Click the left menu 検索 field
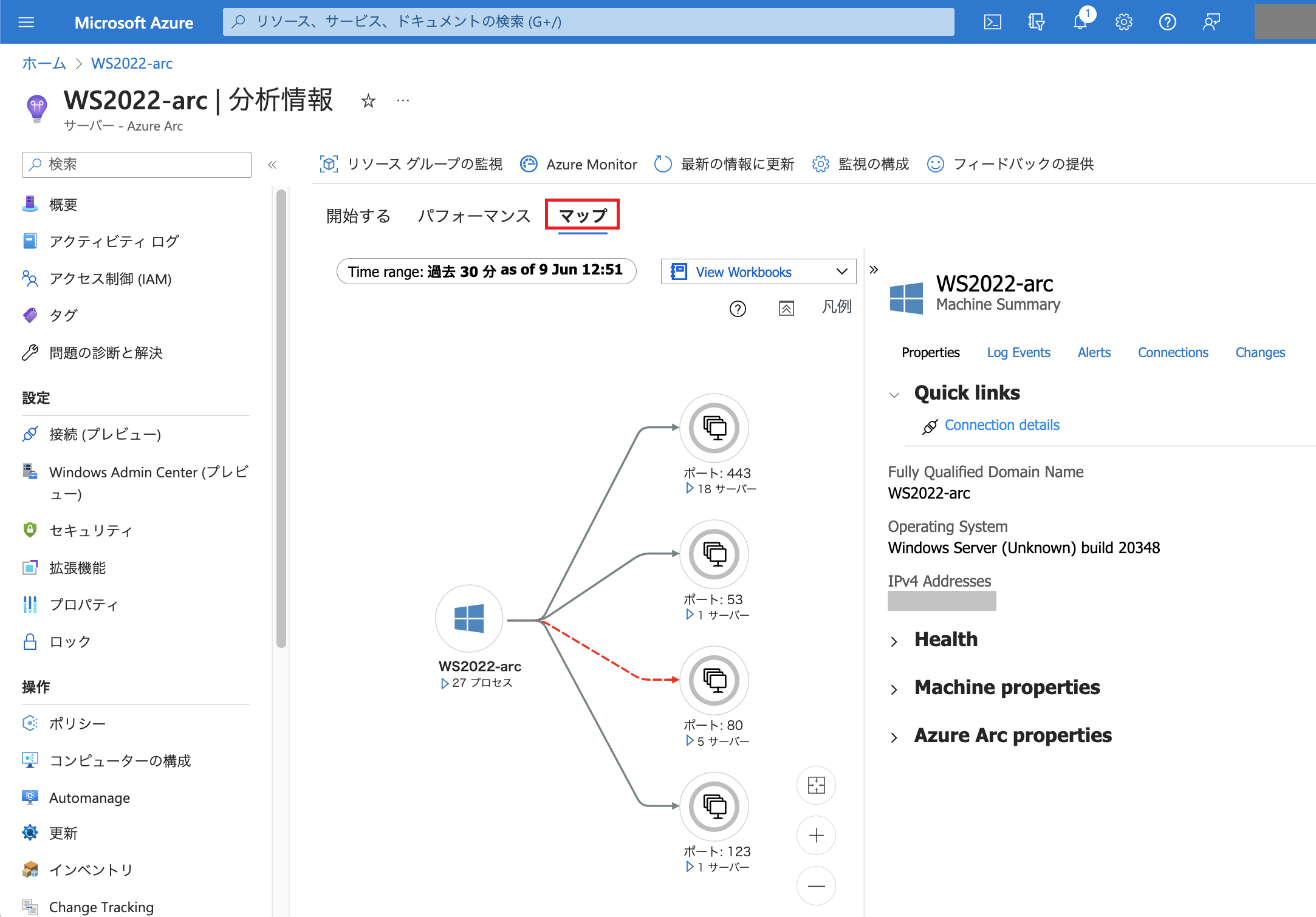 tap(137, 165)
